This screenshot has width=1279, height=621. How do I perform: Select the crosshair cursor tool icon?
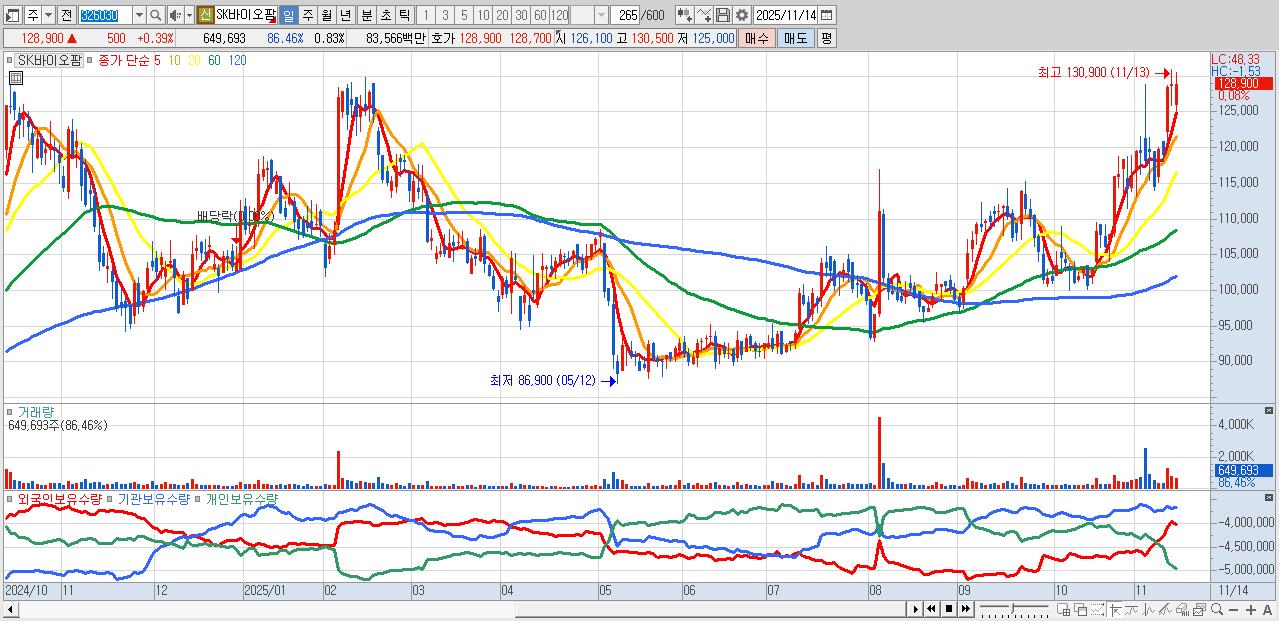tap(1115, 609)
